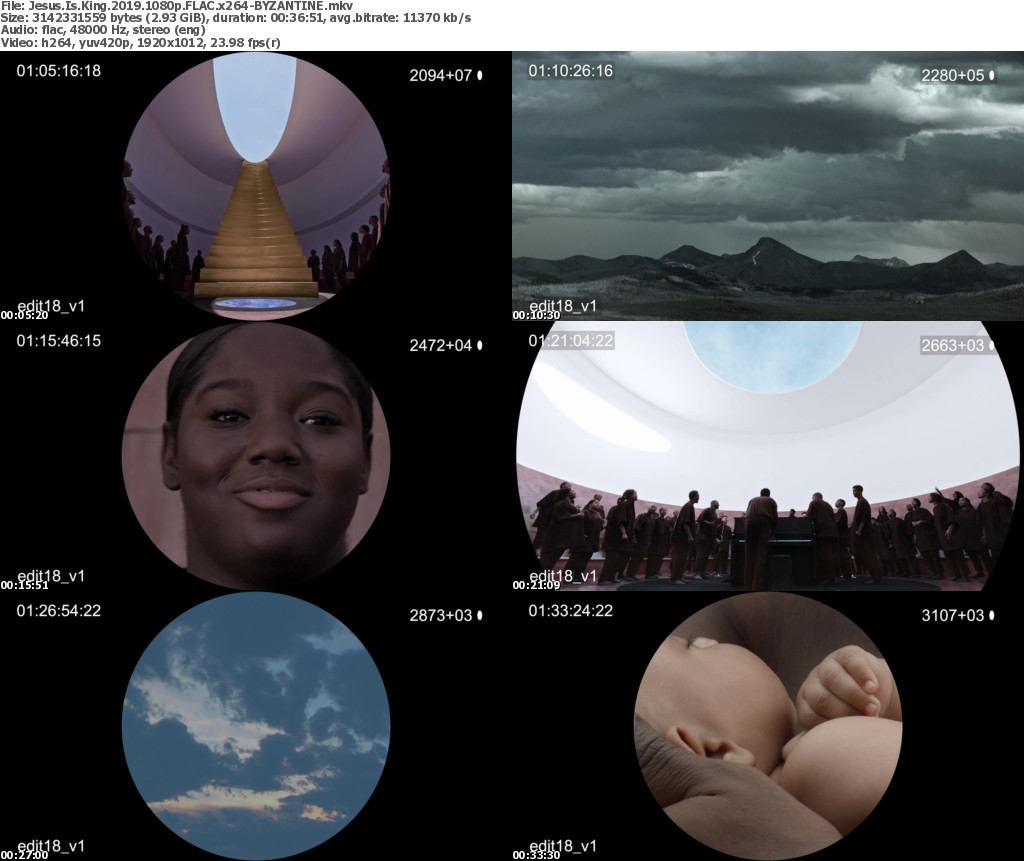Image resolution: width=1024 pixels, height=861 pixels.
Task: Select the smiling woman's face thumbnail
Action: [256, 455]
